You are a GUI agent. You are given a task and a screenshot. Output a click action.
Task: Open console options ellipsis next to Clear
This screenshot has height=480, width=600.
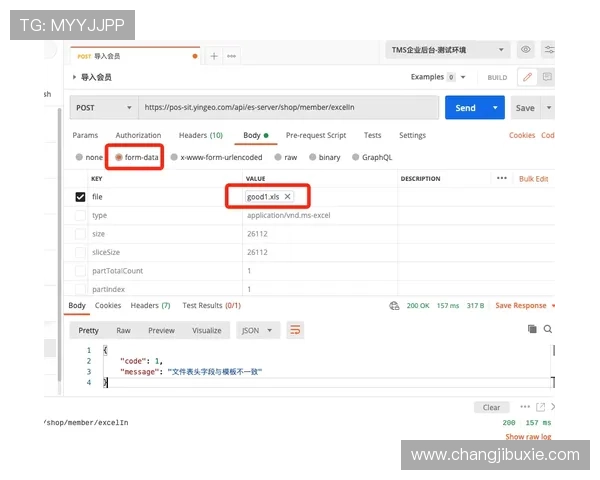pyautogui.click(x=525, y=407)
